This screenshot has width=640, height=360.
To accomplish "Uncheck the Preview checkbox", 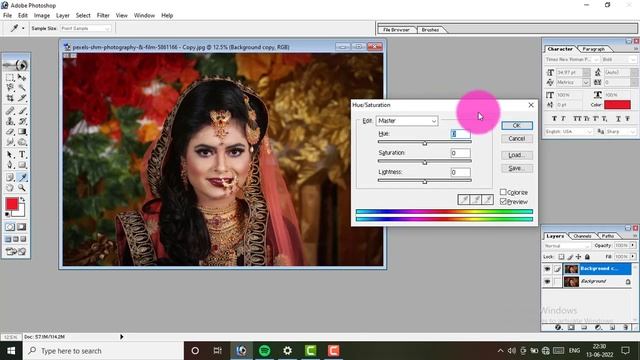I will point(503,202).
